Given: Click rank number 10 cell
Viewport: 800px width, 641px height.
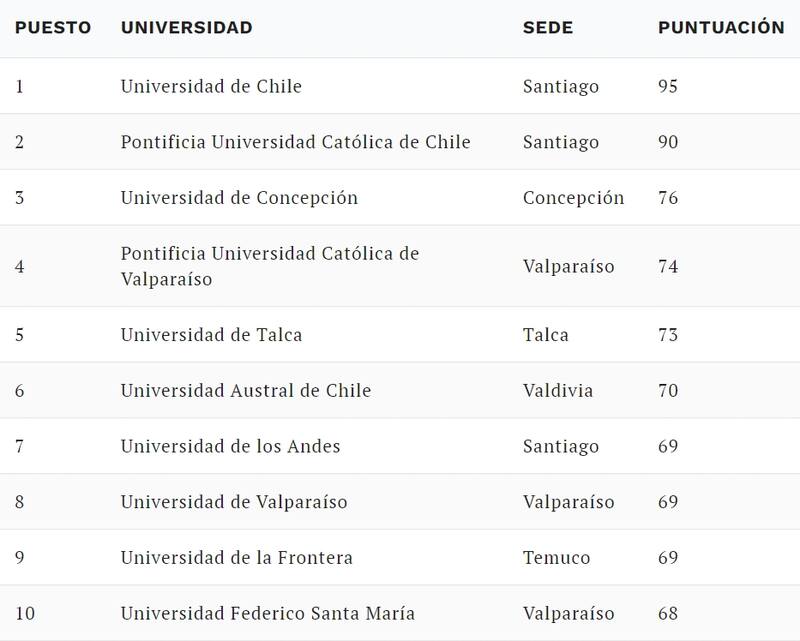Looking at the screenshot, I should pos(26,613).
